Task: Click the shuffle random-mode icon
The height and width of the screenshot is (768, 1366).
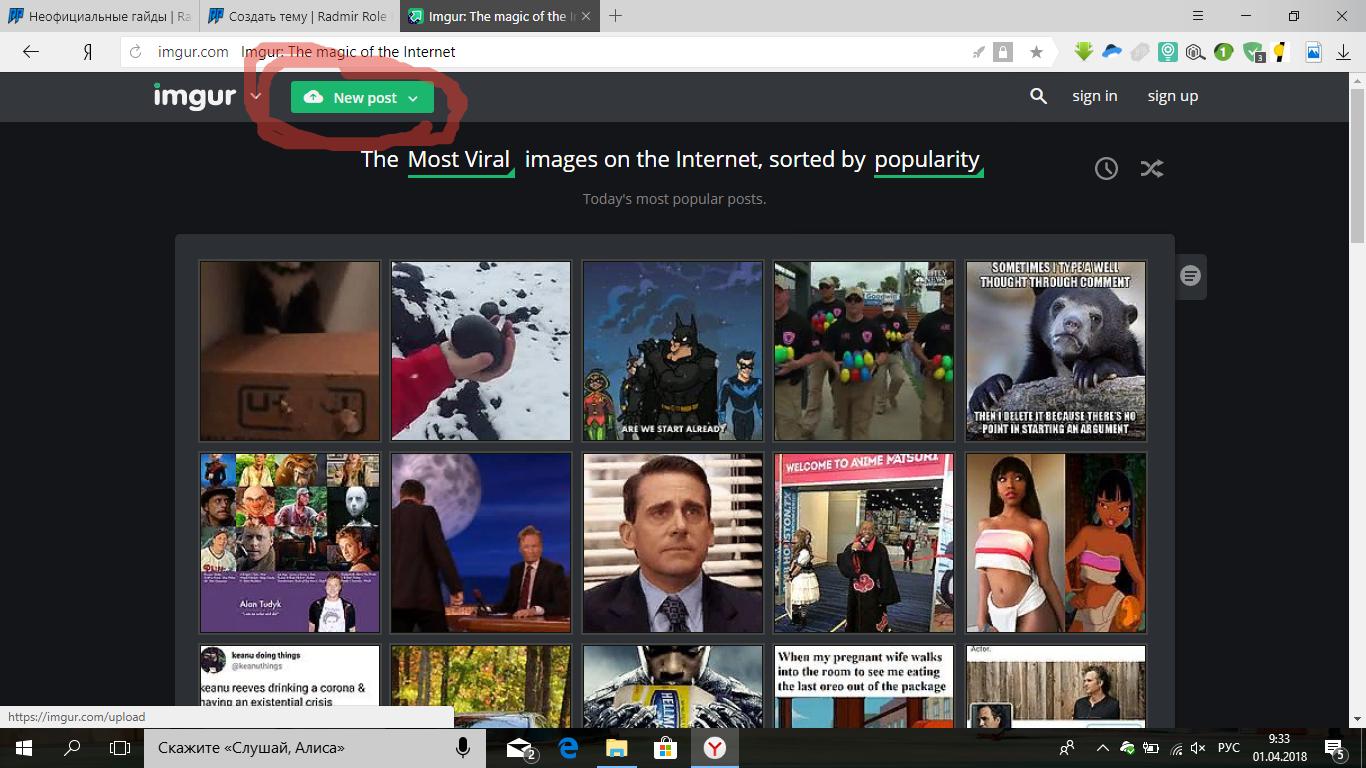Action: (x=1152, y=168)
